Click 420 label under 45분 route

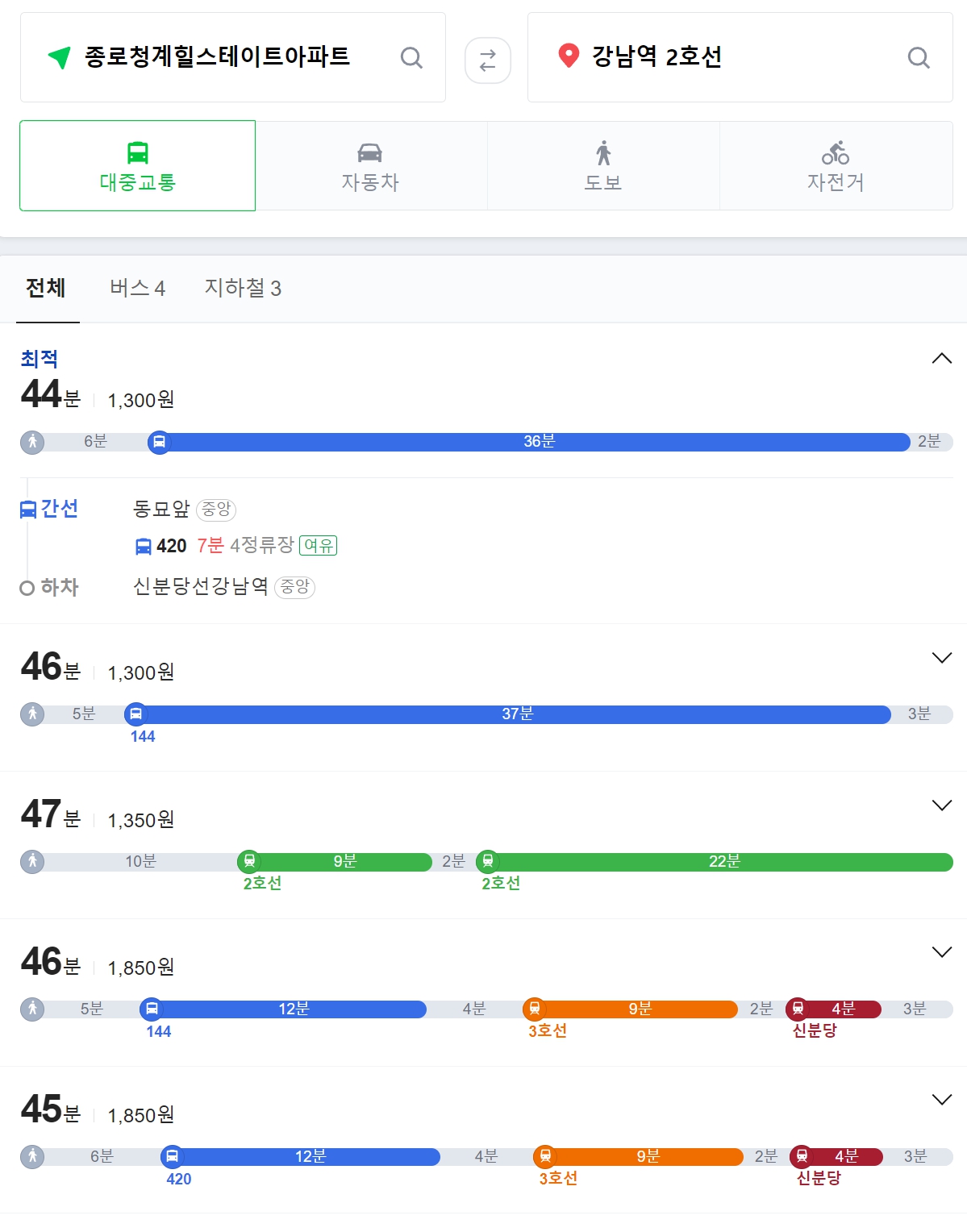[178, 1179]
